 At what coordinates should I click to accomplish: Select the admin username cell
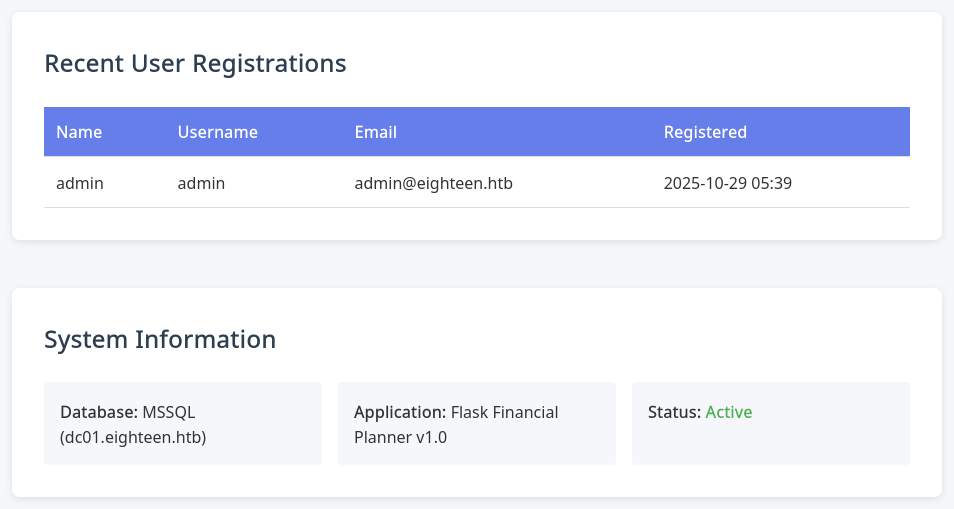201,183
